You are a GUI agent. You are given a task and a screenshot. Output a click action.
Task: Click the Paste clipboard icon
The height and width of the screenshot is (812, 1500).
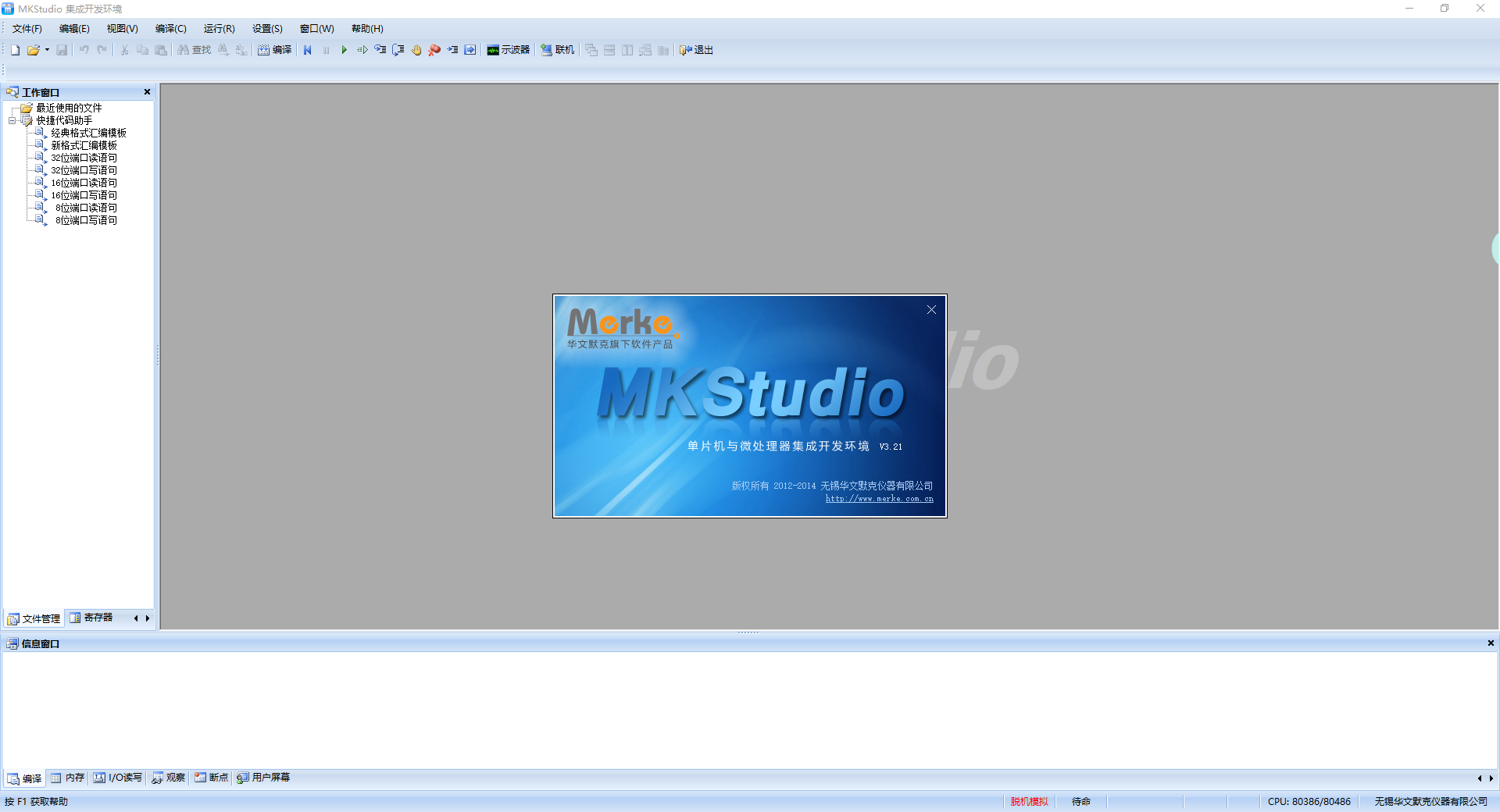tap(161, 50)
